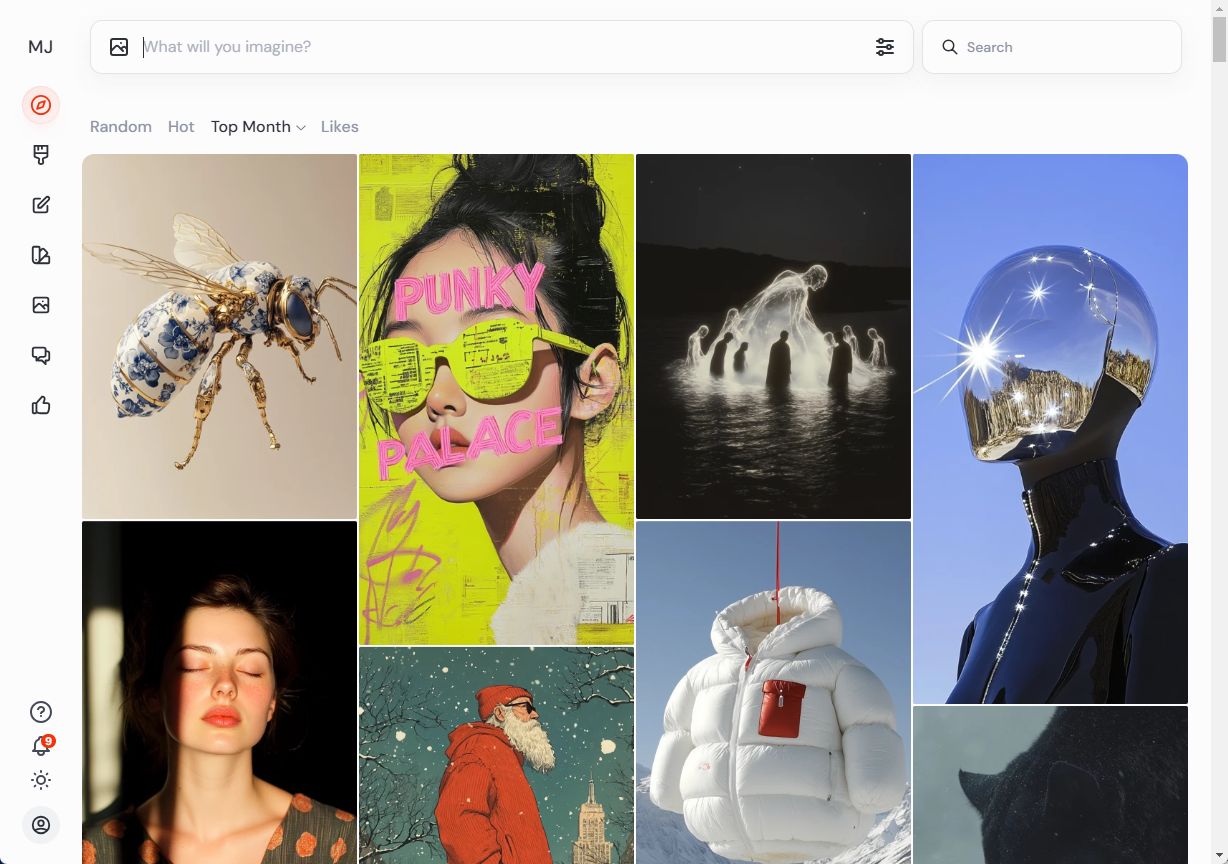Open the dark furry creature image
This screenshot has width=1228, height=864.
(x=1050, y=785)
